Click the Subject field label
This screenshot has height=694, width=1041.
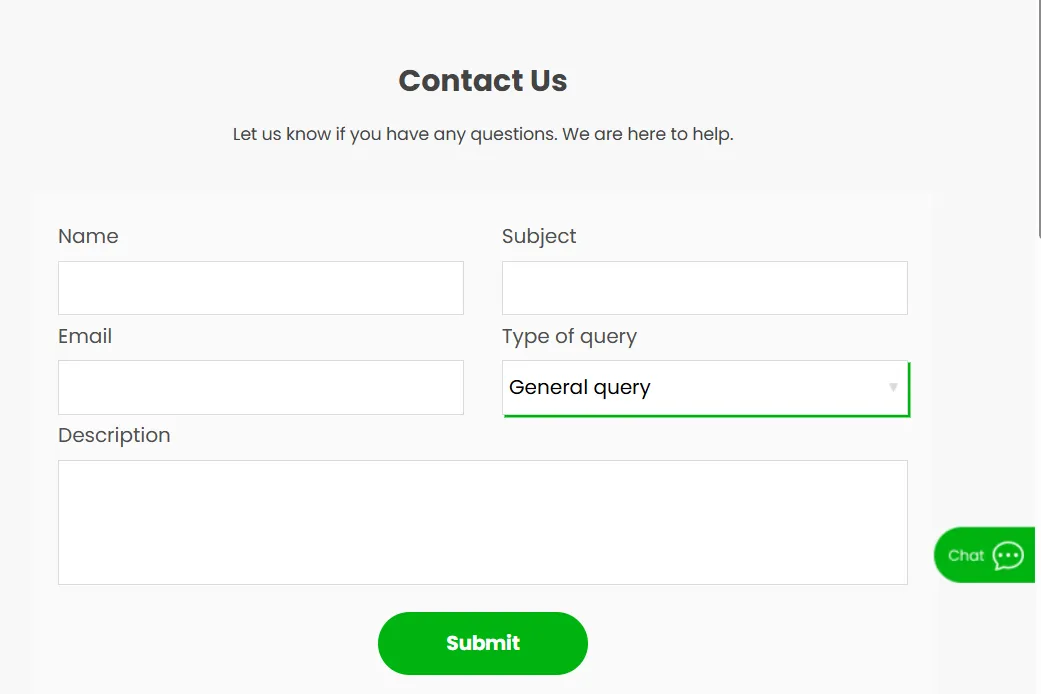(x=539, y=237)
